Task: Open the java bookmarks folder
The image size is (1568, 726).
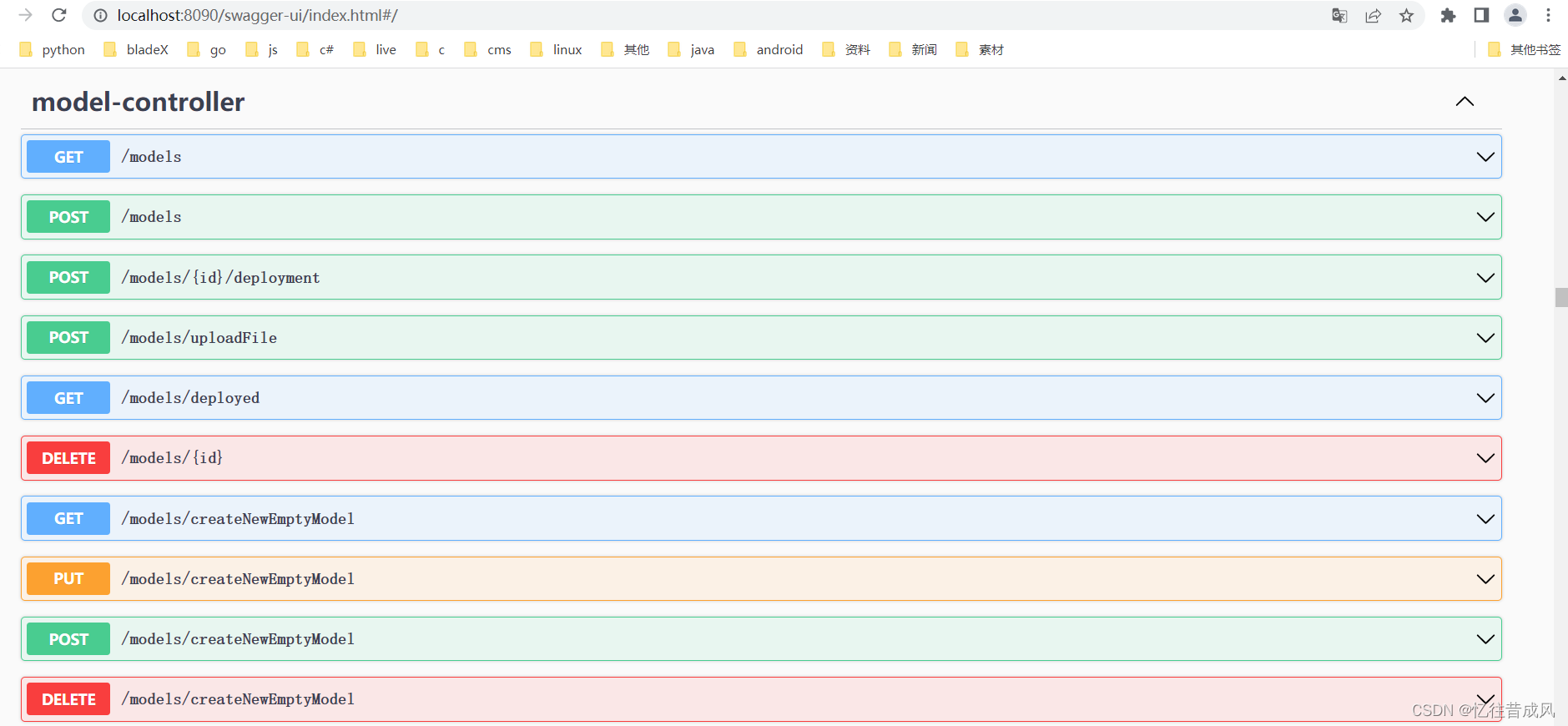Action: tap(691, 49)
